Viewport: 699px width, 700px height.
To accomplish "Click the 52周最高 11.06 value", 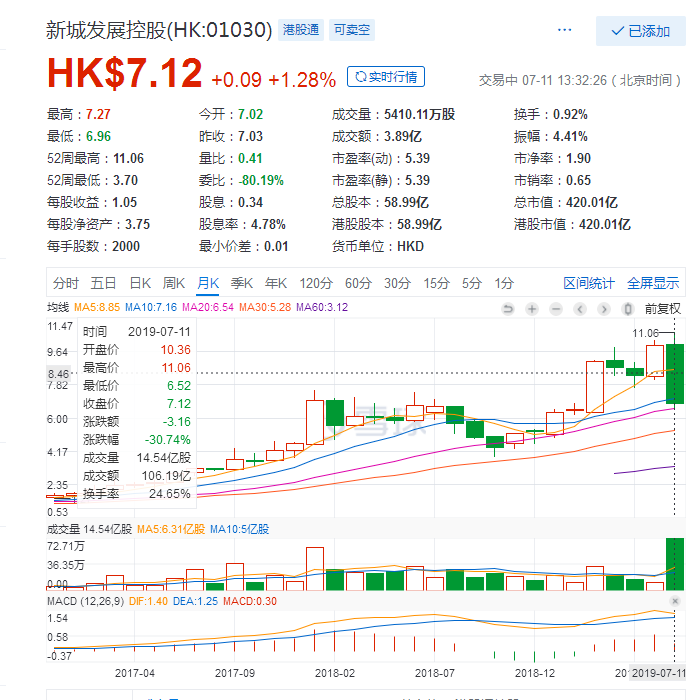I will click(96, 158).
